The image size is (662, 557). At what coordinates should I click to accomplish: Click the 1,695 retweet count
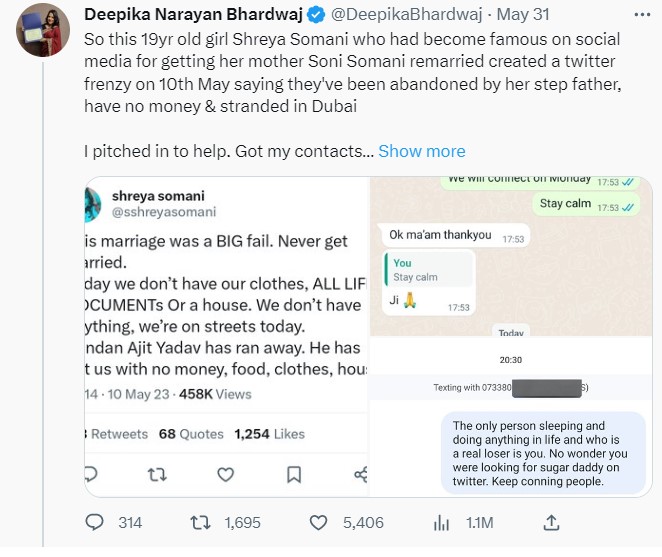click(243, 523)
